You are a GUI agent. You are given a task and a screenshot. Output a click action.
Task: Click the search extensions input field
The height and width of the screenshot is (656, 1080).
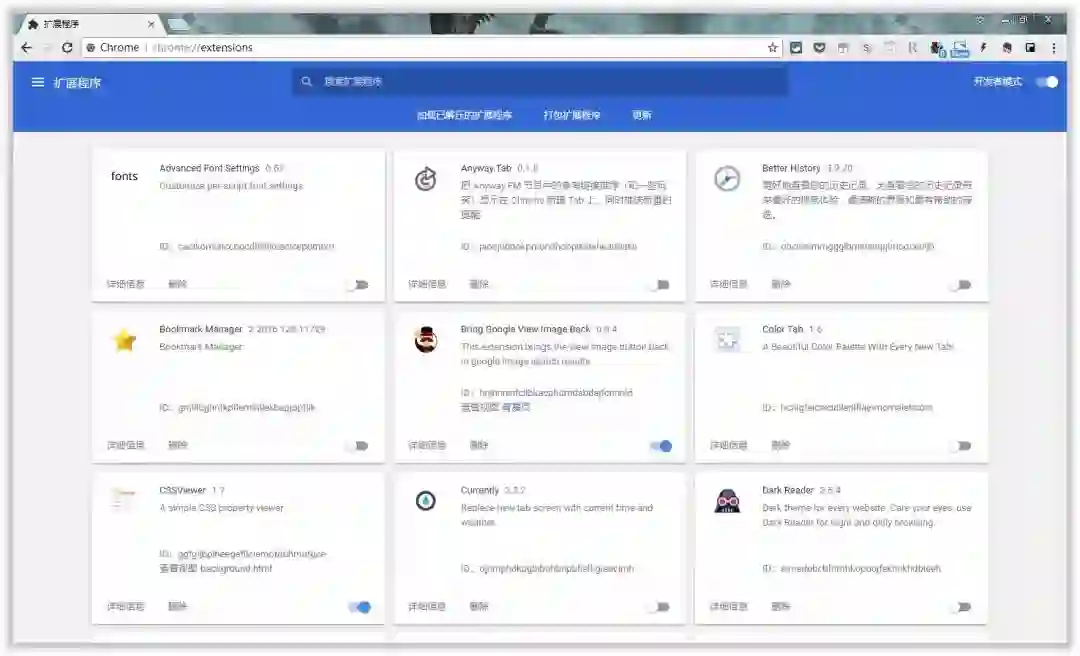(541, 81)
